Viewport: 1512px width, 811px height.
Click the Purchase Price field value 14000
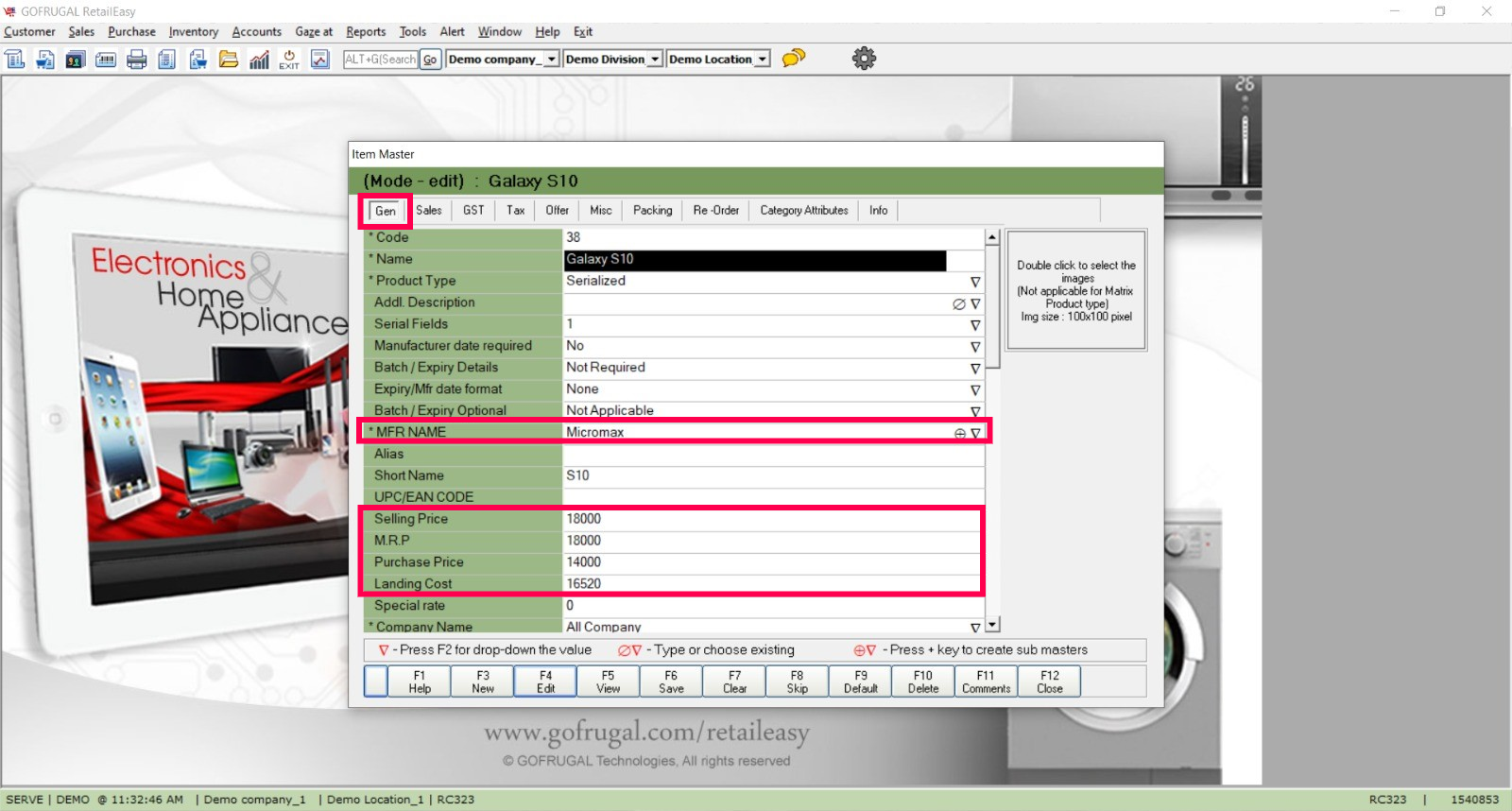click(772, 562)
